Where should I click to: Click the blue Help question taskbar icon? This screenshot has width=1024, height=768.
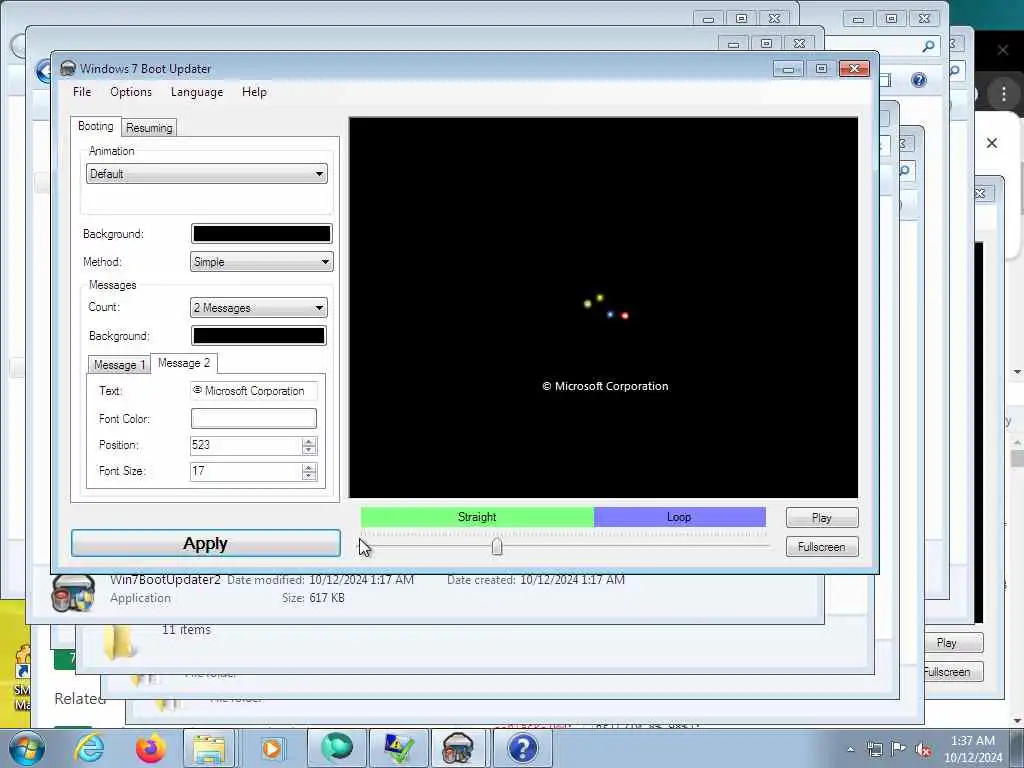click(522, 748)
